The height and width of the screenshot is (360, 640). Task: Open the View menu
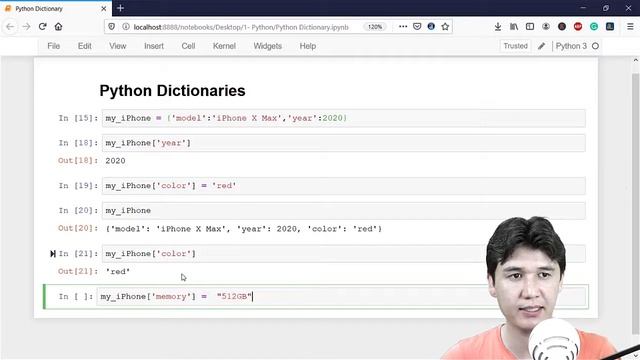pyautogui.click(x=118, y=46)
